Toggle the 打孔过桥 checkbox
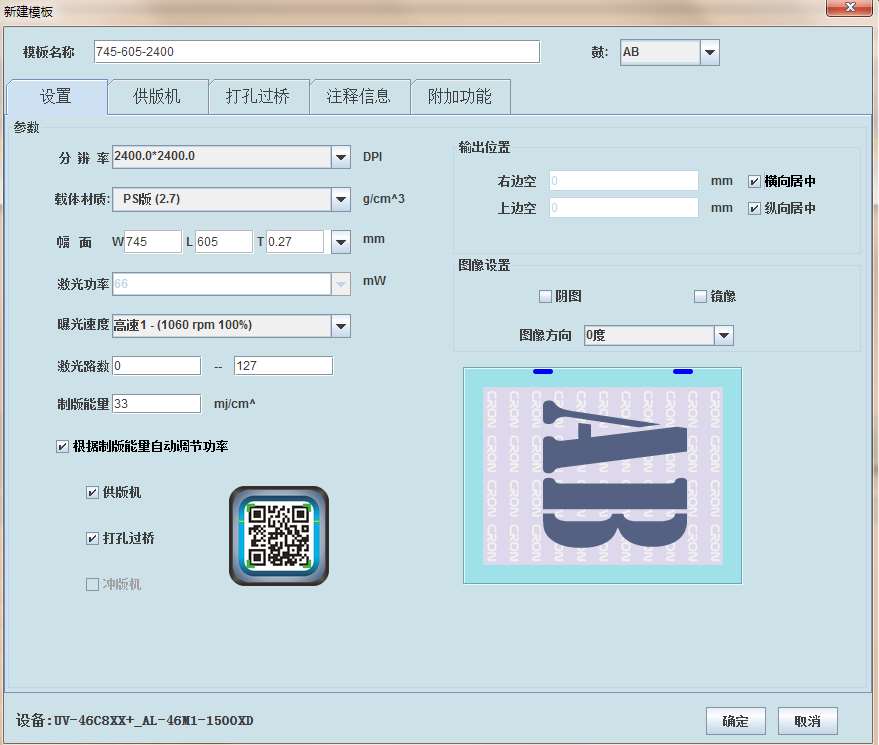This screenshot has width=879, height=745. pos(93,538)
